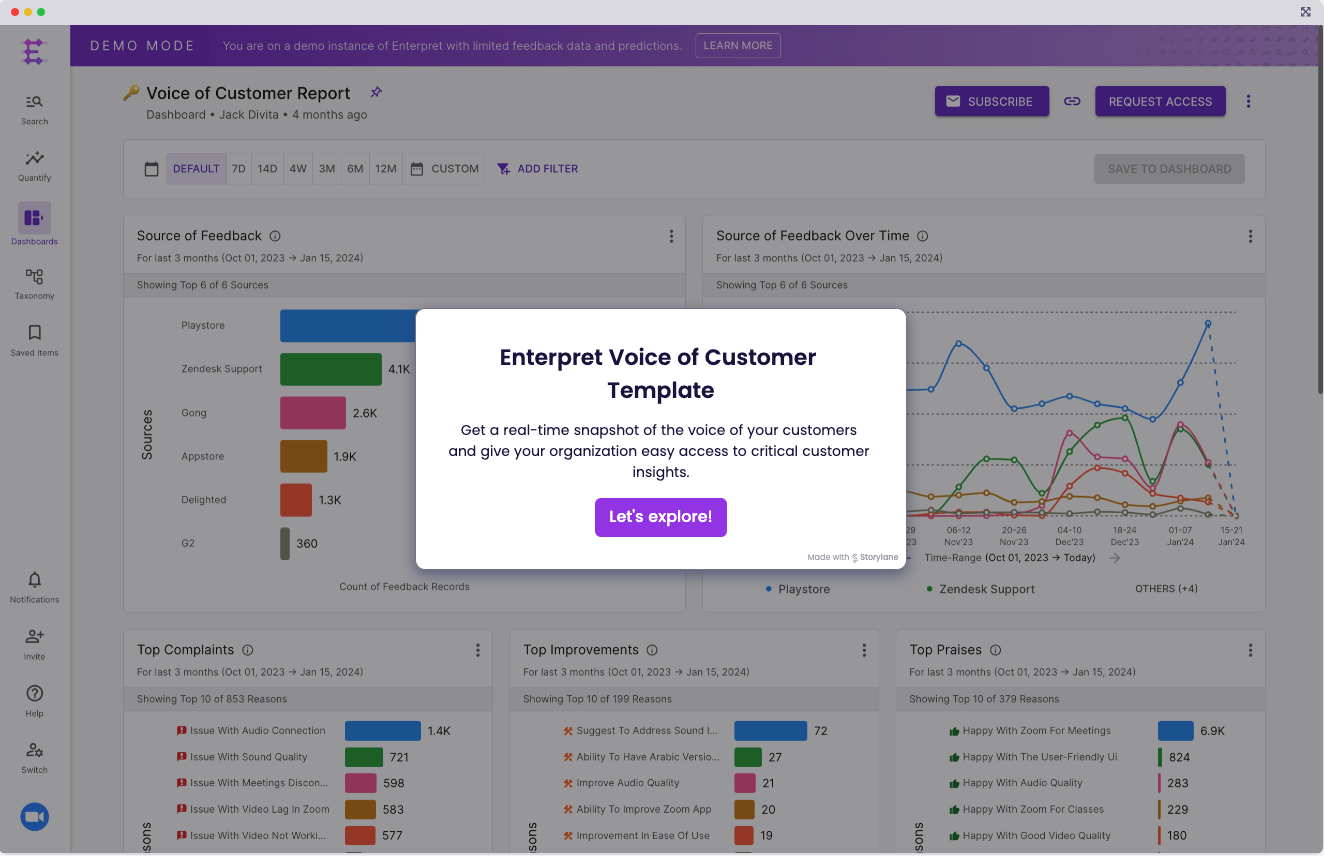The image size is (1324, 856).
Task: Select the 4W date range
Action: pyautogui.click(x=298, y=169)
